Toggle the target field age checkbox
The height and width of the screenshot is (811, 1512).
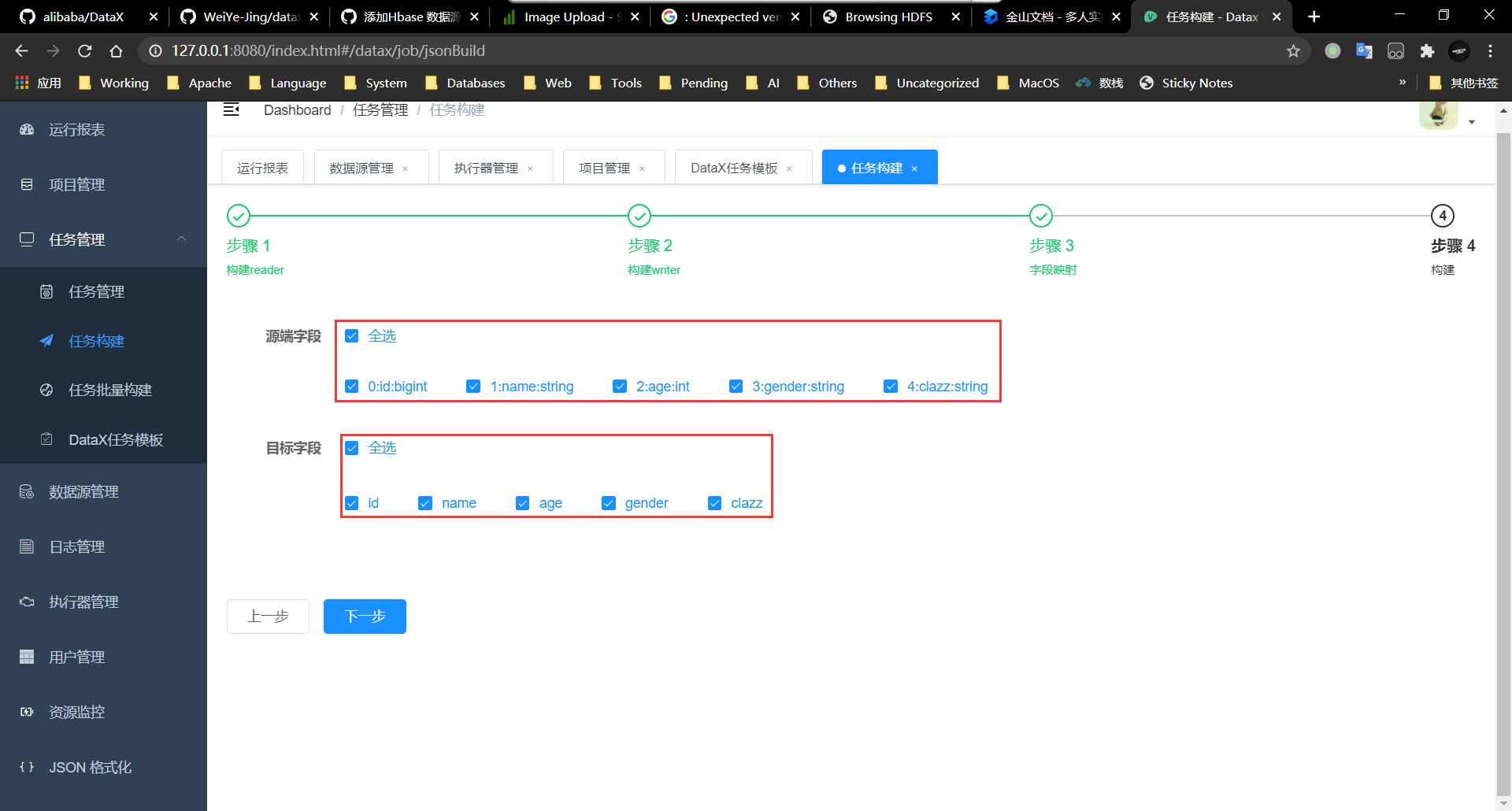(522, 503)
